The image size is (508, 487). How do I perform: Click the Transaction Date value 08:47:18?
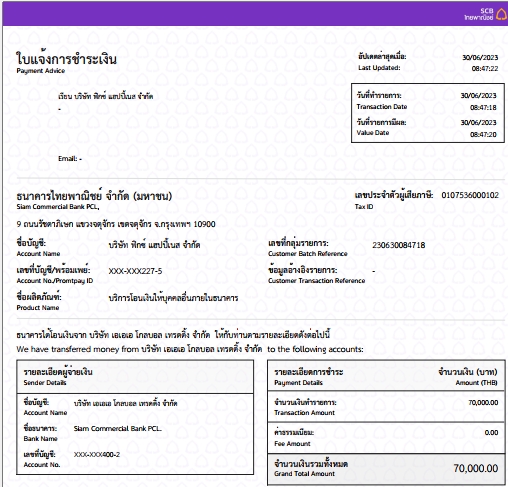[x=483, y=107]
